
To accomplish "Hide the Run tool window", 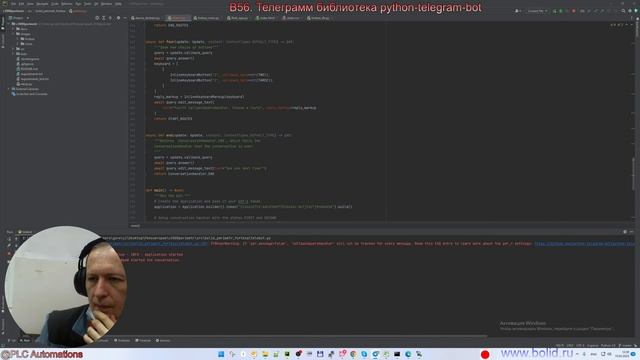I will (631, 231).
